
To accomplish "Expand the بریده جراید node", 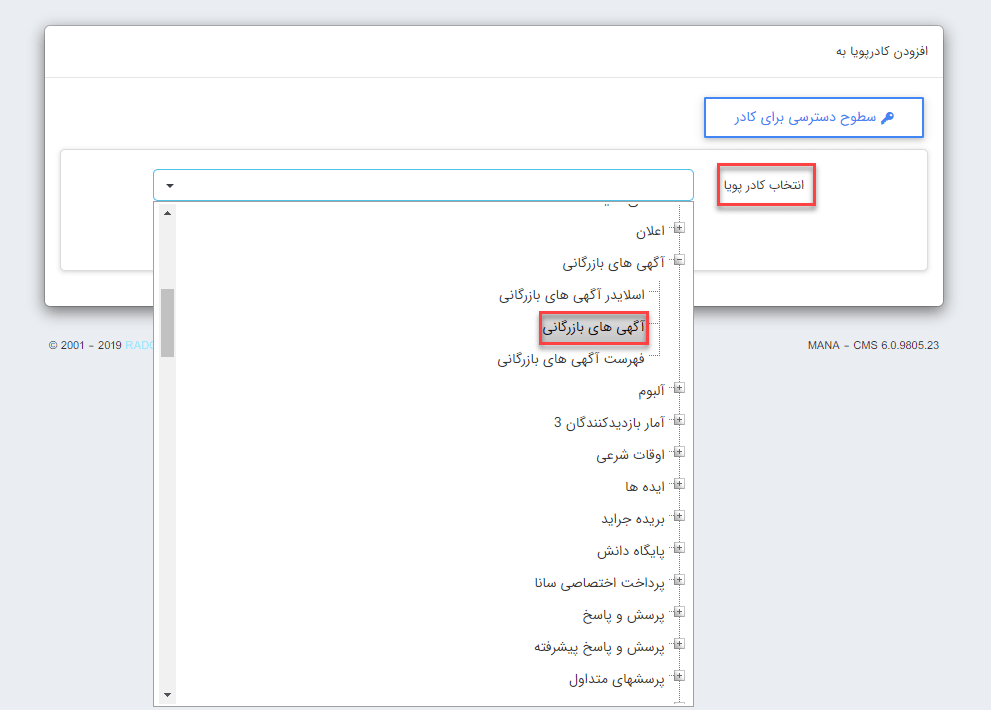I will coord(679,517).
